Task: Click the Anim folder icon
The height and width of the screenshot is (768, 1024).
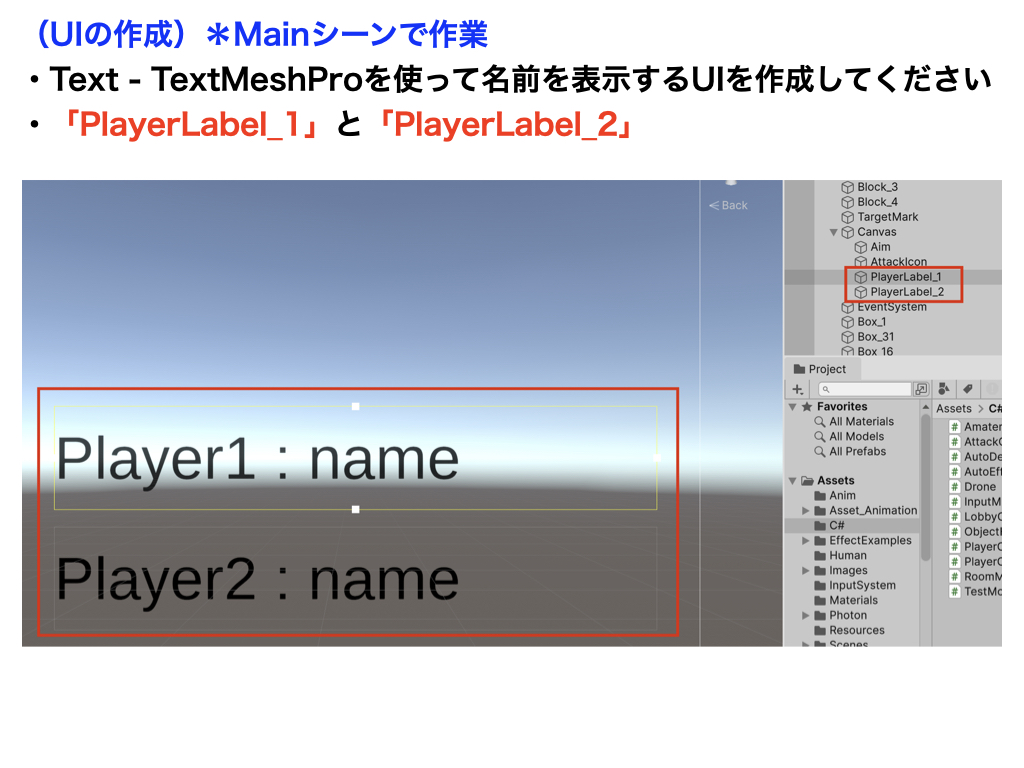Action: point(820,496)
